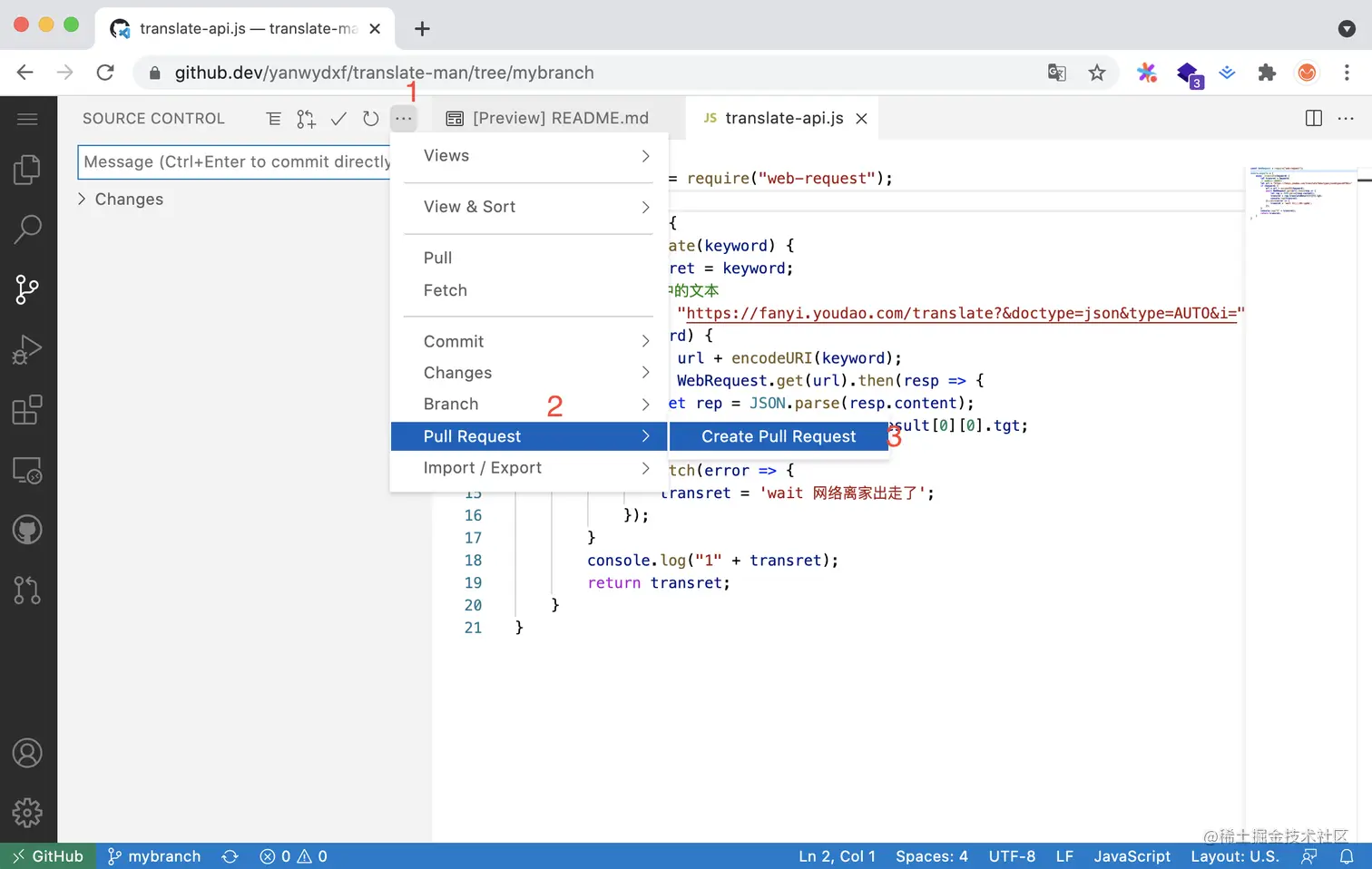Open editor more actions menu
The width and height of the screenshot is (1372, 869).
1346,119
